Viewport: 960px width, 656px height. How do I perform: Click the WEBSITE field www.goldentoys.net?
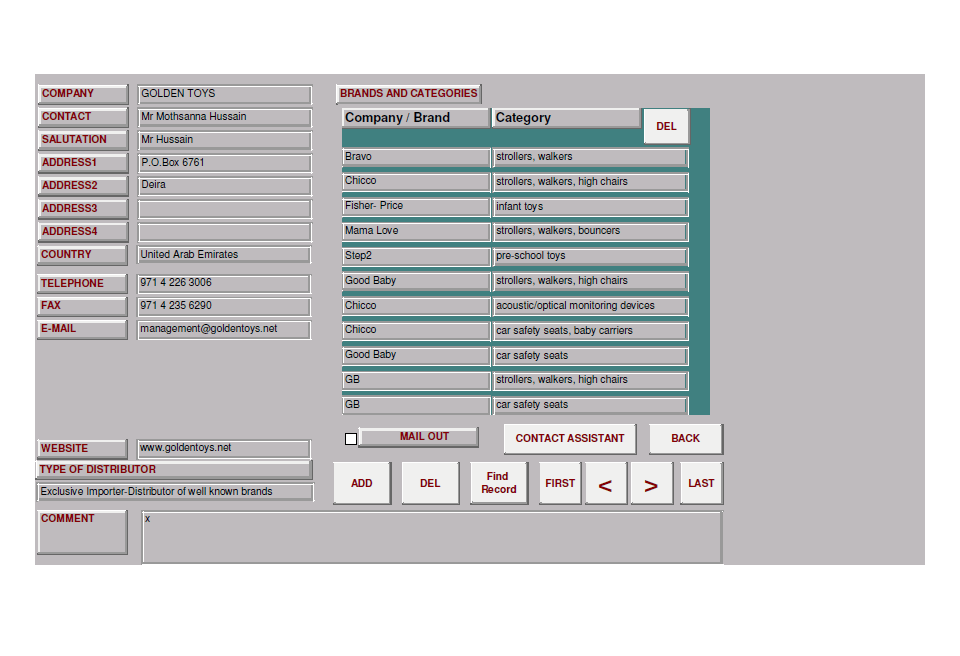pos(224,448)
